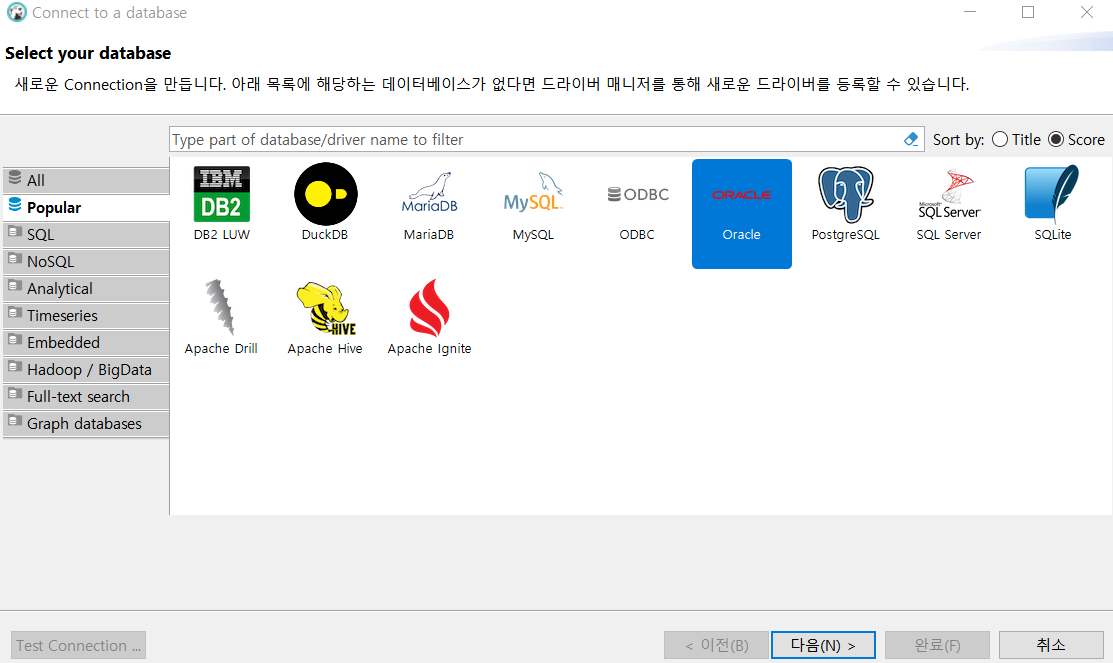Open the Analytical category
Image resolution: width=1113 pixels, height=663 pixels.
tap(86, 288)
